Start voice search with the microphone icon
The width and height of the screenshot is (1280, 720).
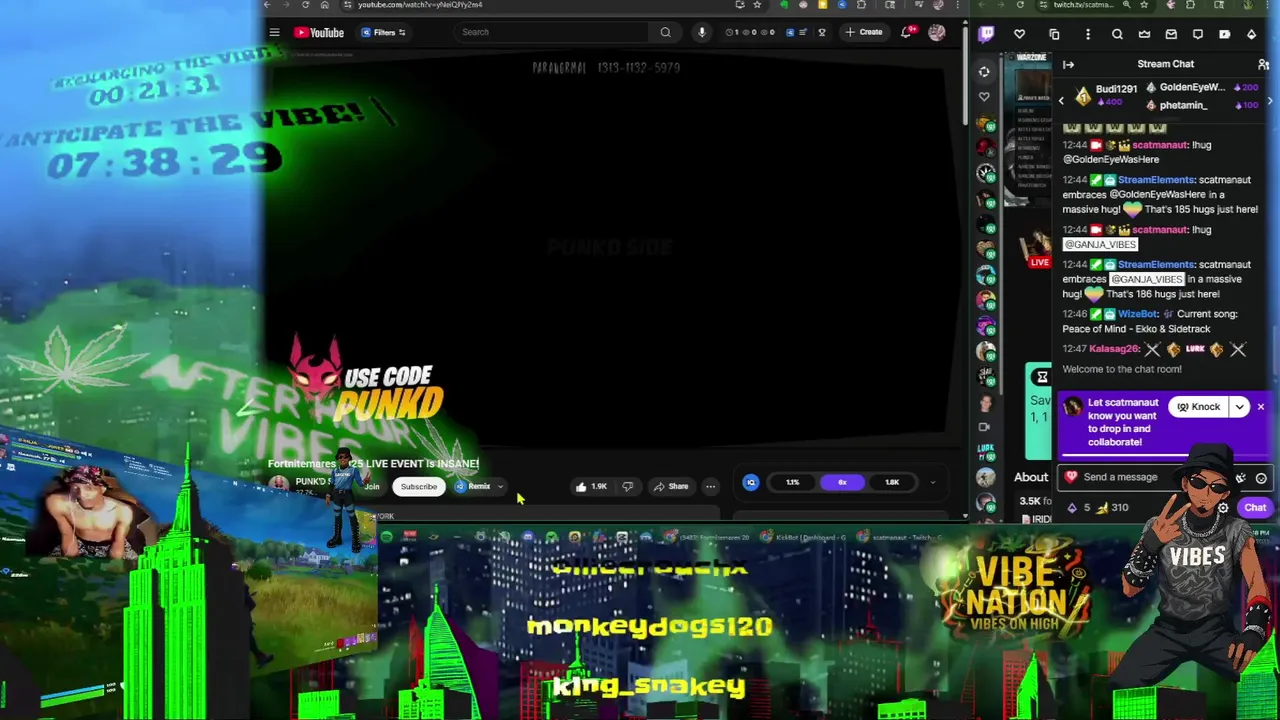701,32
